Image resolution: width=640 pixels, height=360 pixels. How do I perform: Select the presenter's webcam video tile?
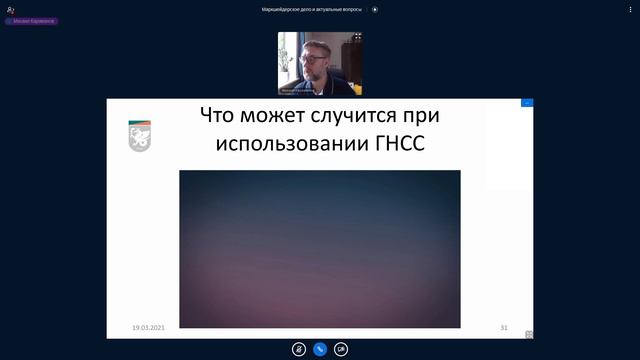click(320, 64)
